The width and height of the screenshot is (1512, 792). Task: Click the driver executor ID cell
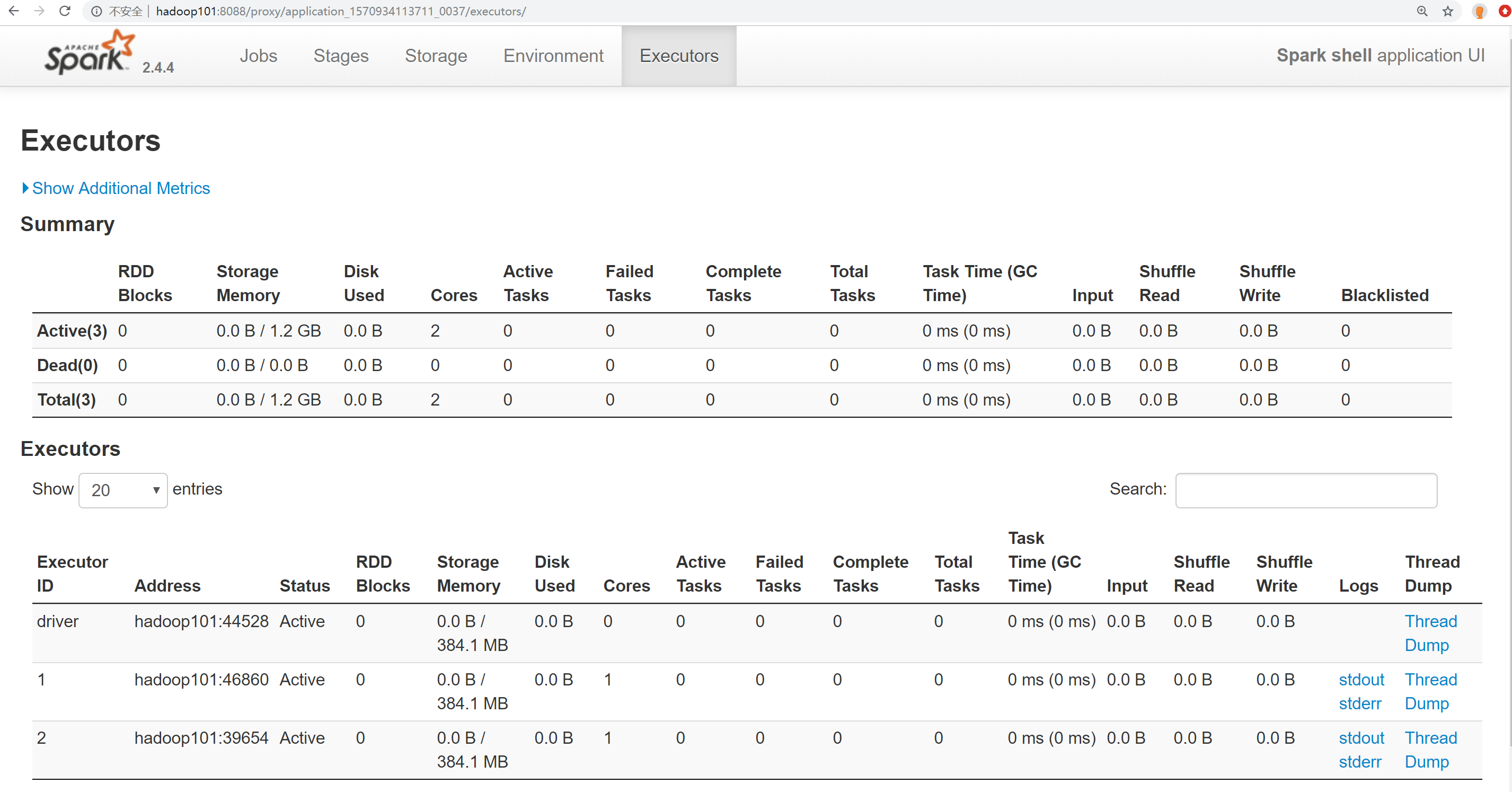(58, 621)
